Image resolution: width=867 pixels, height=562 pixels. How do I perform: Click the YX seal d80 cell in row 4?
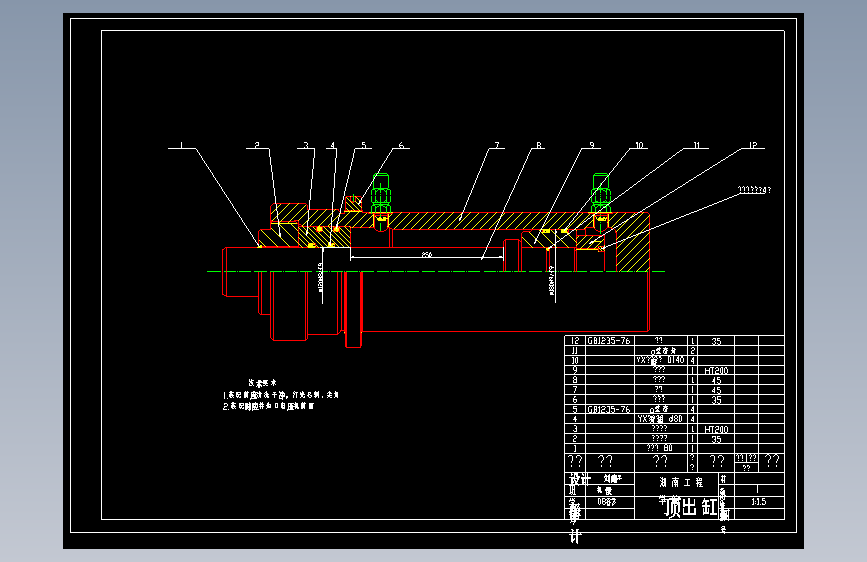pos(660,419)
